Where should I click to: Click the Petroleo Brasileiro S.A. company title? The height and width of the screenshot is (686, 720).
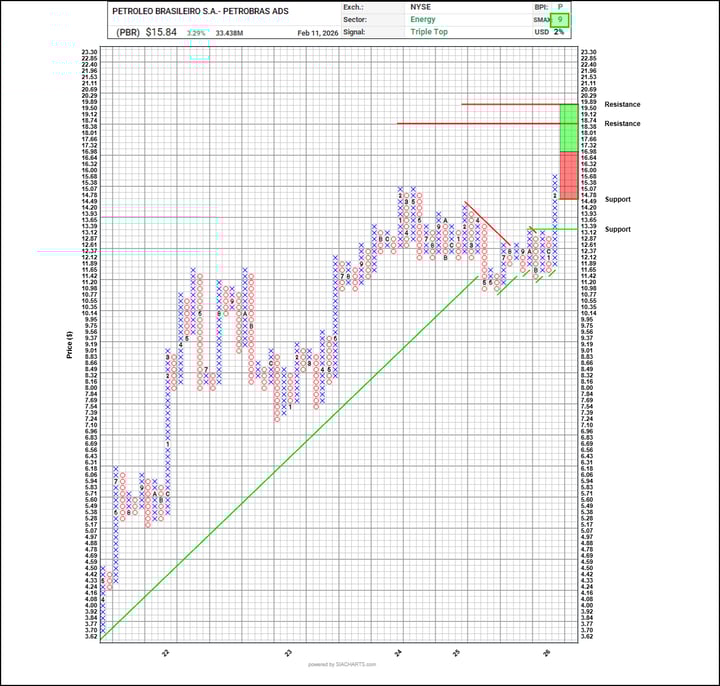click(200, 11)
